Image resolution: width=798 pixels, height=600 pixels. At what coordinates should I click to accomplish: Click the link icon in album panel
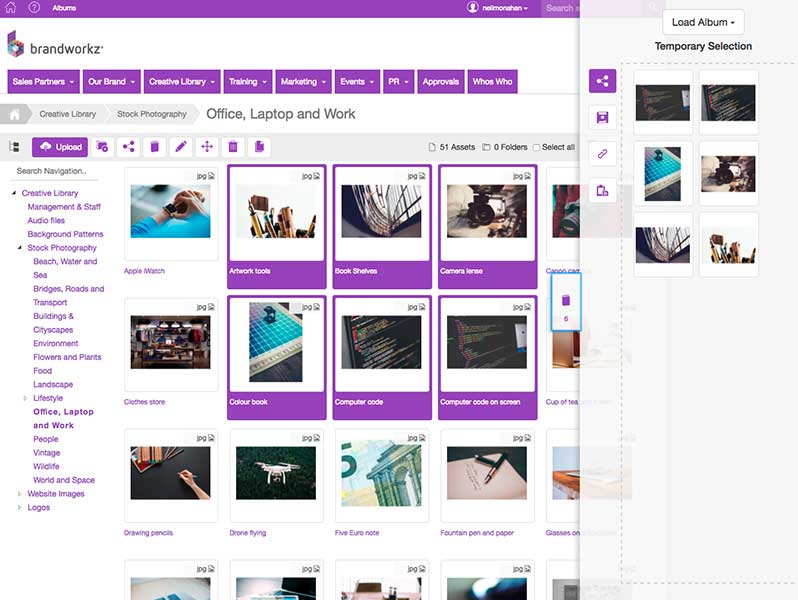coord(602,154)
